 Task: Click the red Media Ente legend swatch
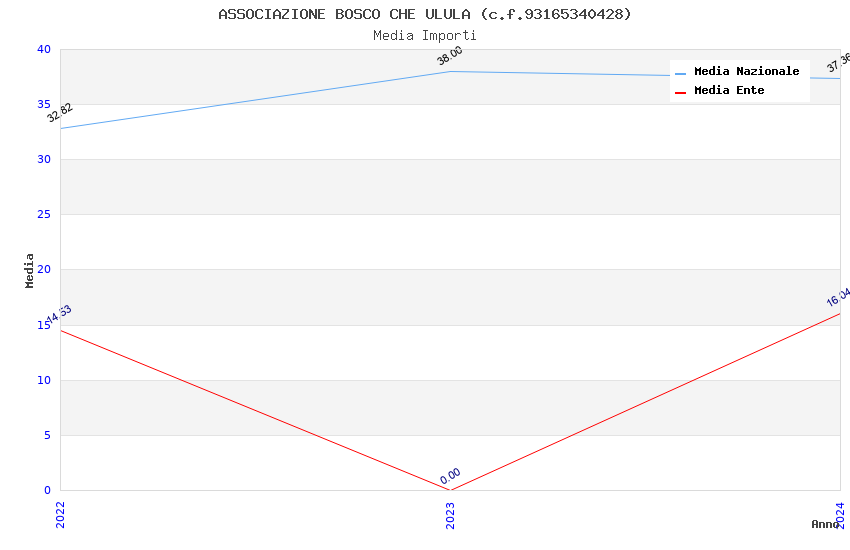click(680, 93)
